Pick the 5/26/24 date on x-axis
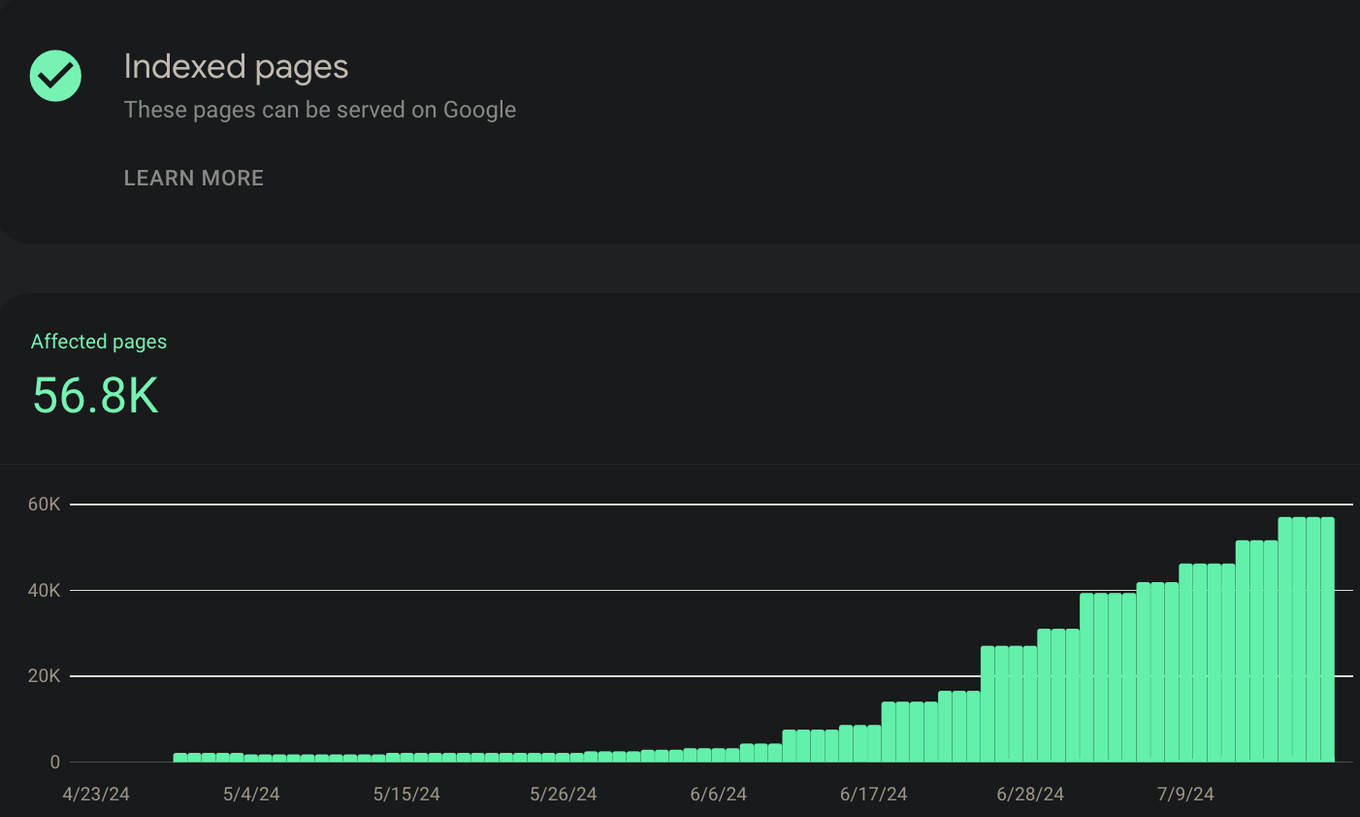Screen dimensions: 1360x817 pos(563,794)
